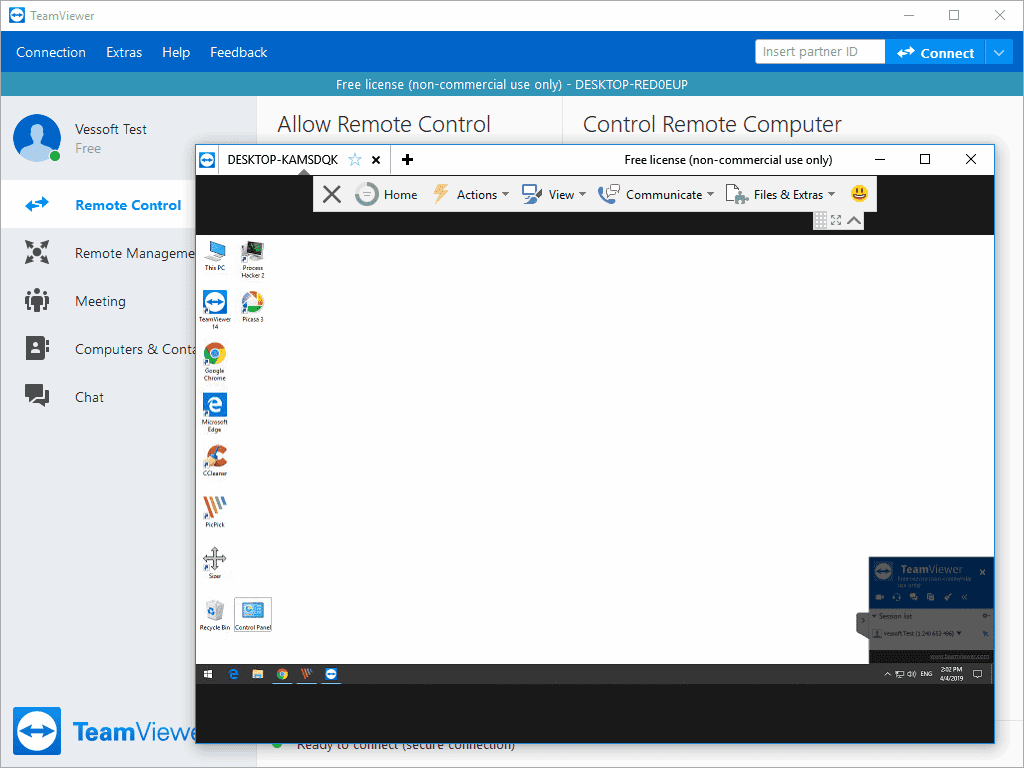1024x768 pixels.
Task: Click the remote volume tray icon
Action: coord(911,674)
